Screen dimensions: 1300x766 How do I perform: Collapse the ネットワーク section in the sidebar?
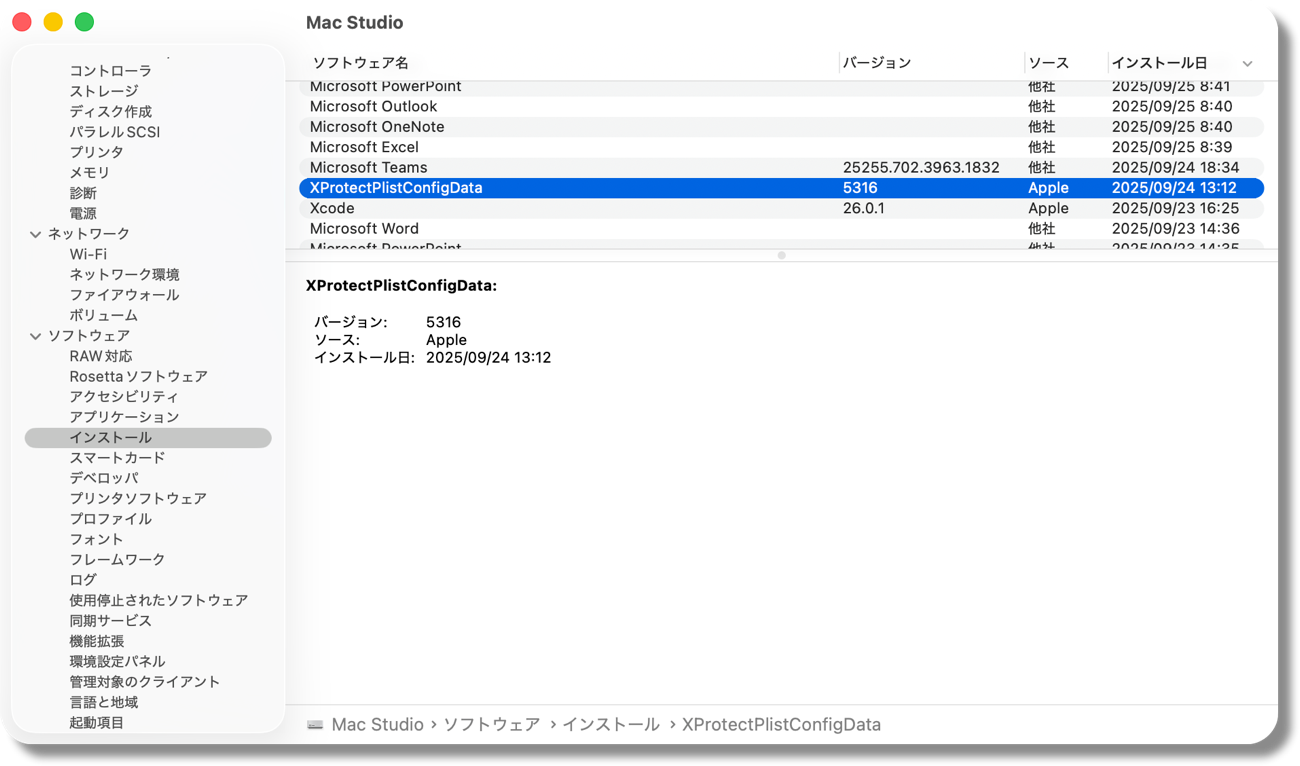point(36,233)
